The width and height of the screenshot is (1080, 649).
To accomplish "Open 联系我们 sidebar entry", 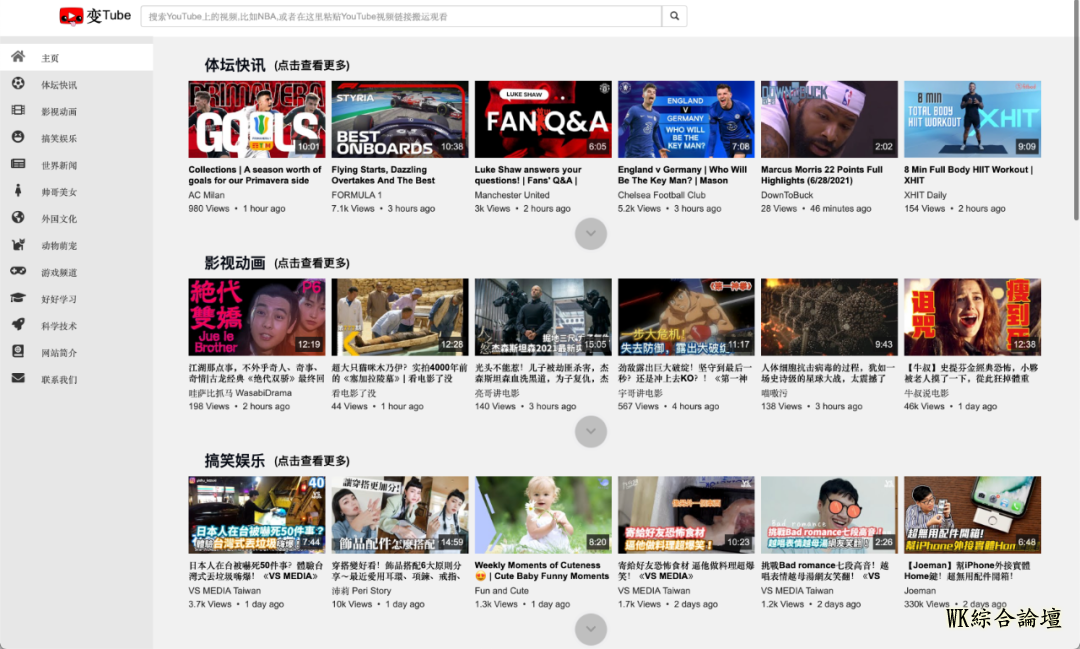I will pyautogui.click(x=59, y=380).
